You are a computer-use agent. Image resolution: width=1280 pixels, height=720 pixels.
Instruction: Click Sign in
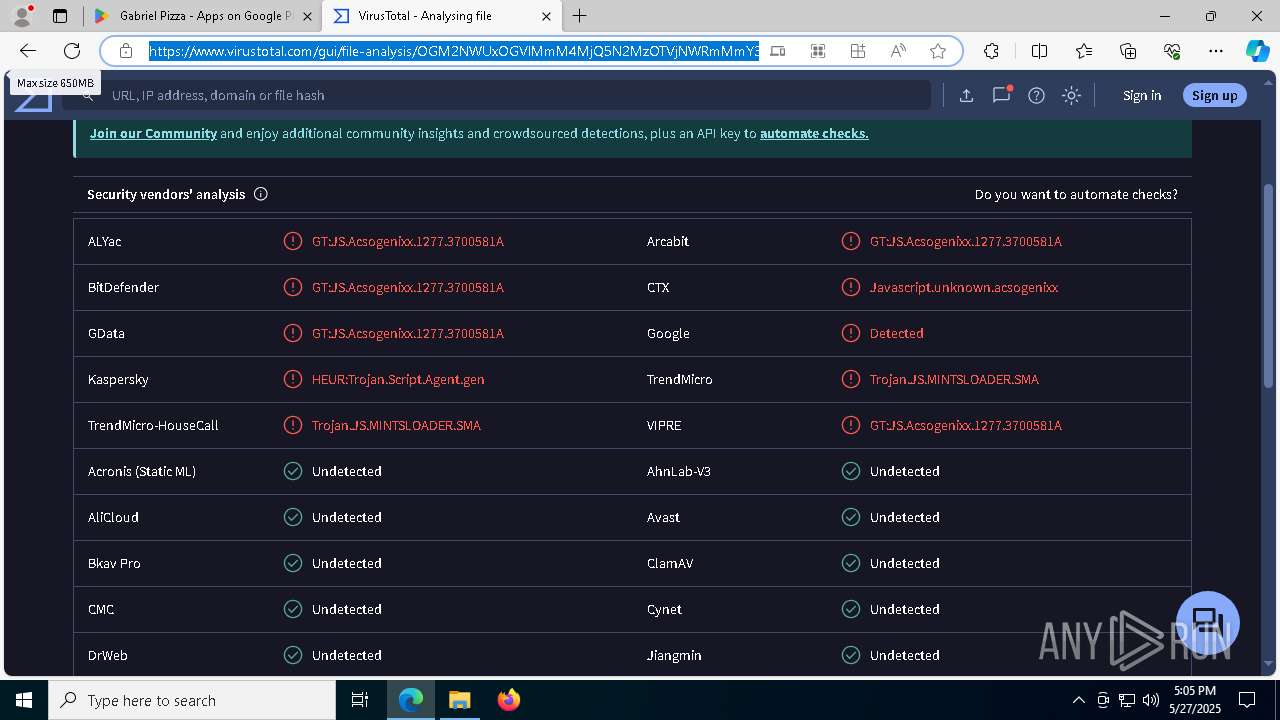click(1142, 95)
